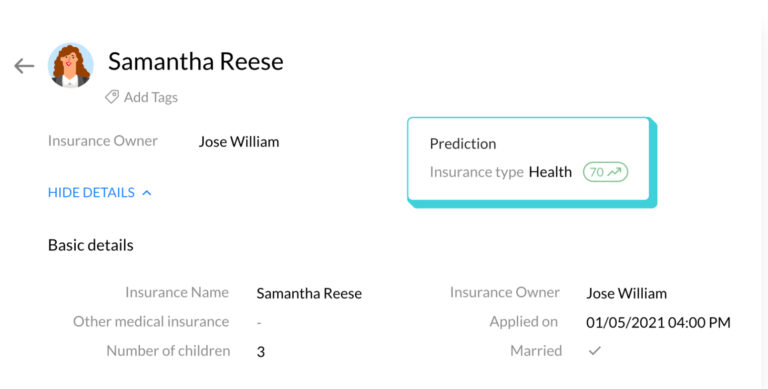
Task: Open Samantha Reese's profile avatar
Action: coord(71,65)
